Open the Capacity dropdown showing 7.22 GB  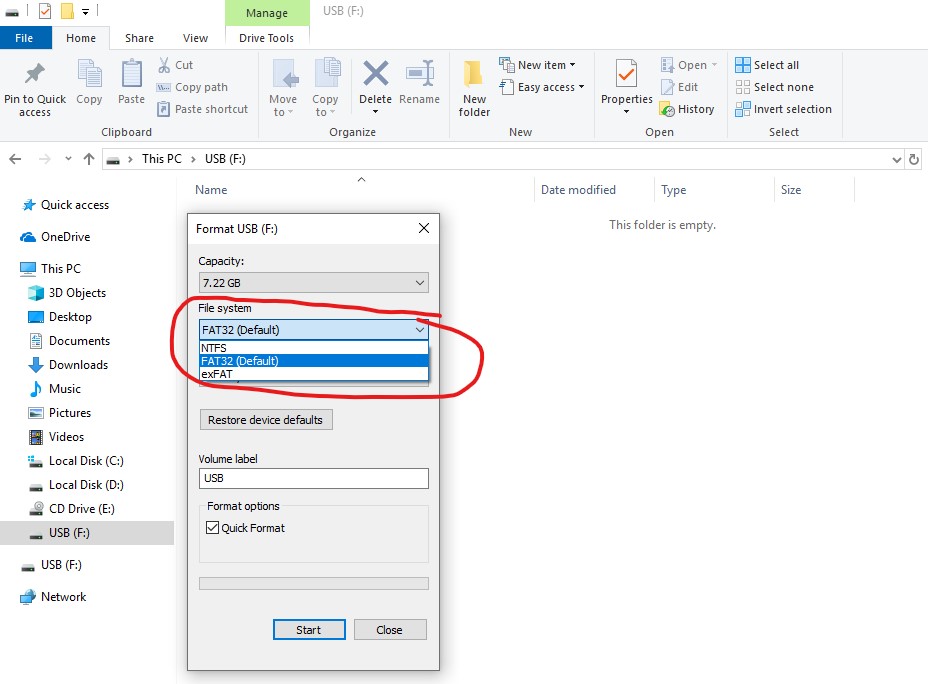[314, 283]
